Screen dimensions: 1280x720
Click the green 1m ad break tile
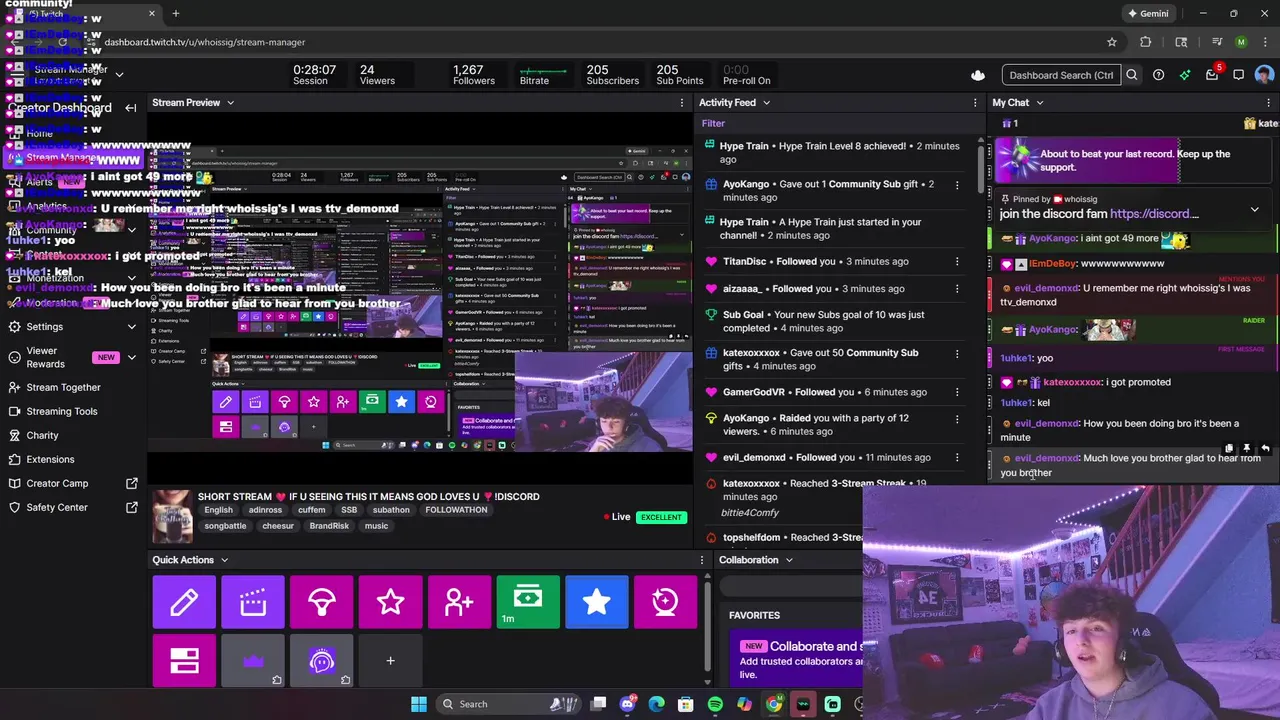point(528,602)
